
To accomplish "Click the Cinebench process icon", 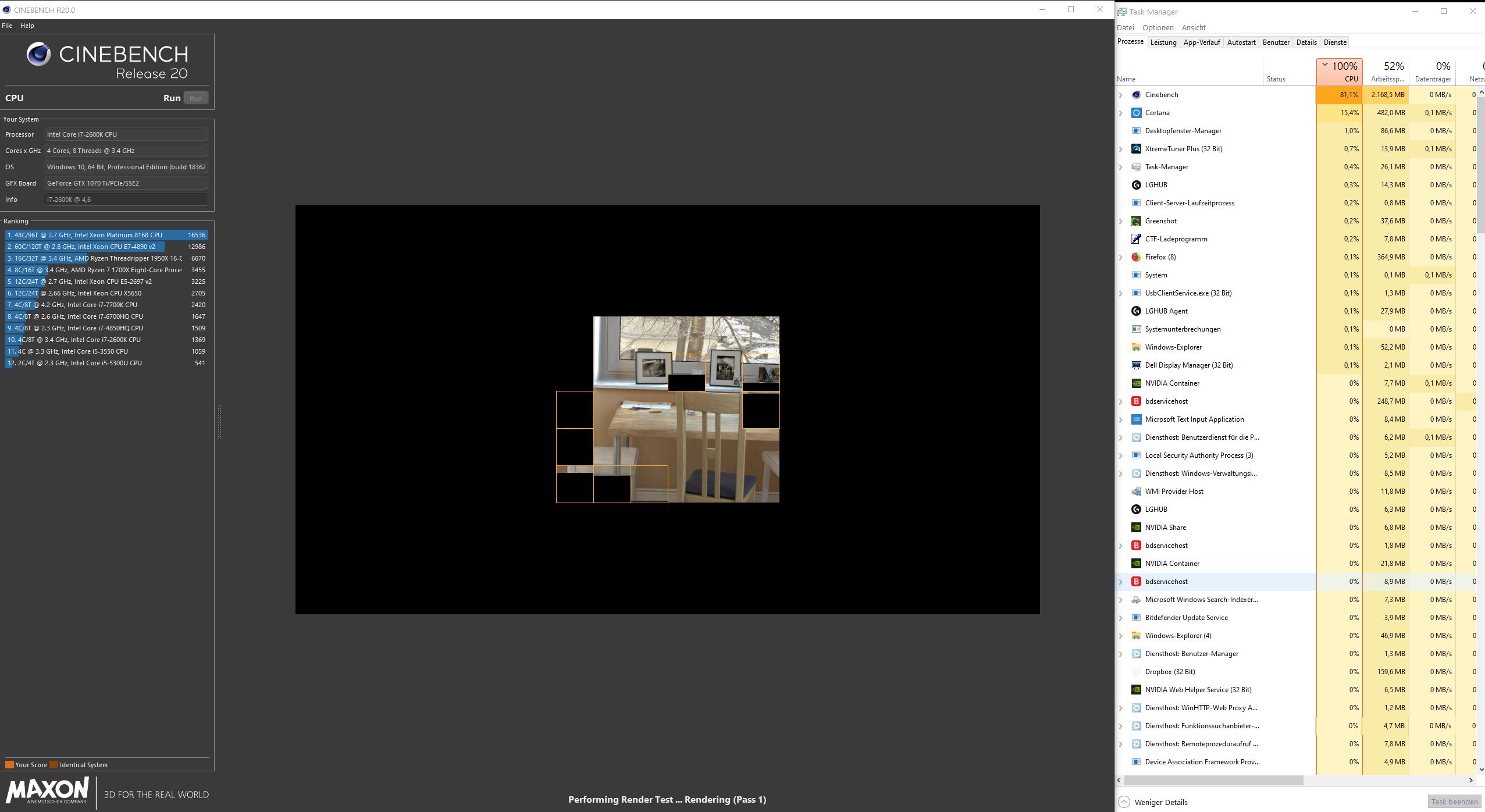I will 1136,95.
